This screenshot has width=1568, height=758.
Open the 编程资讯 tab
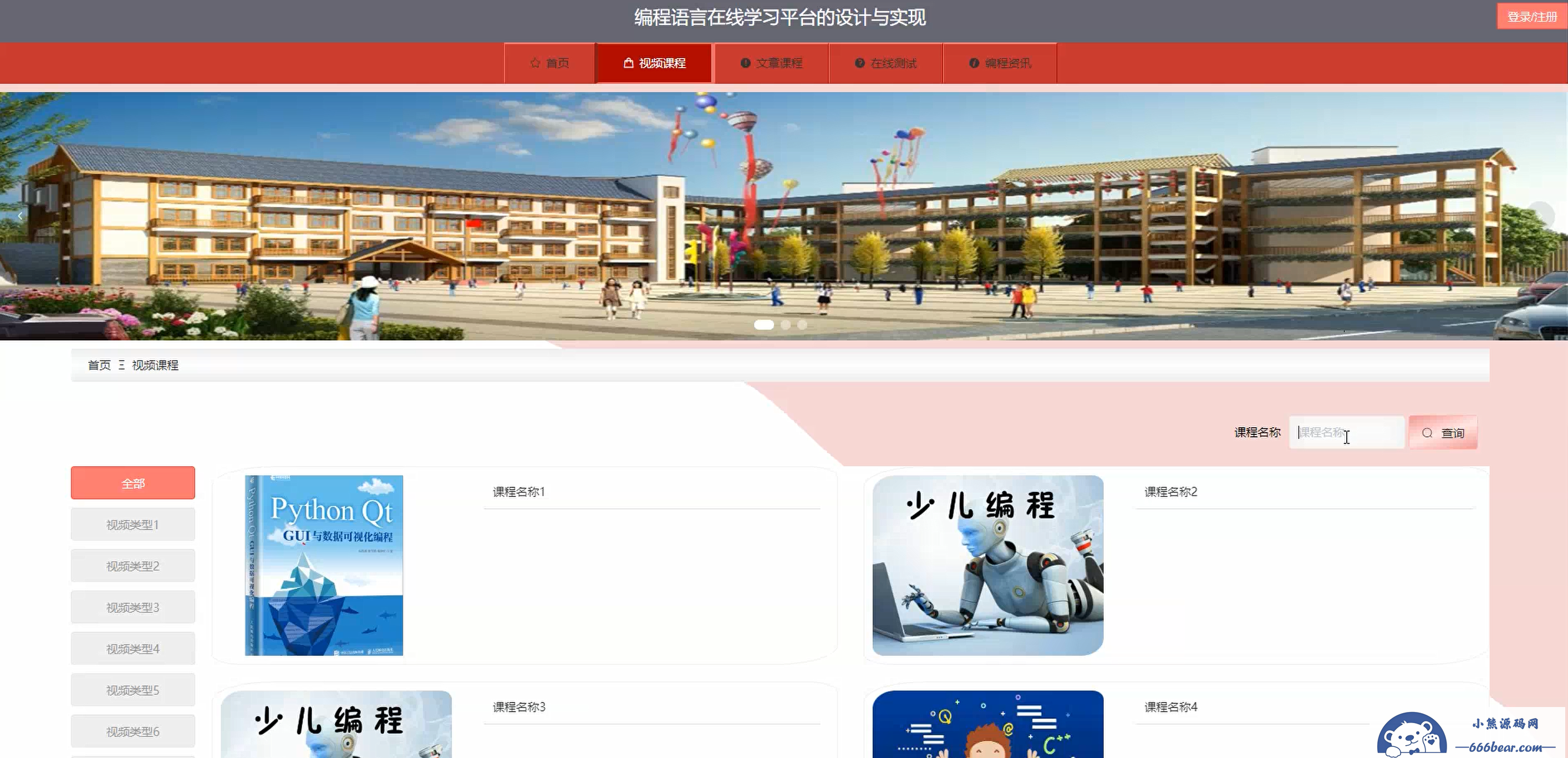[1000, 63]
